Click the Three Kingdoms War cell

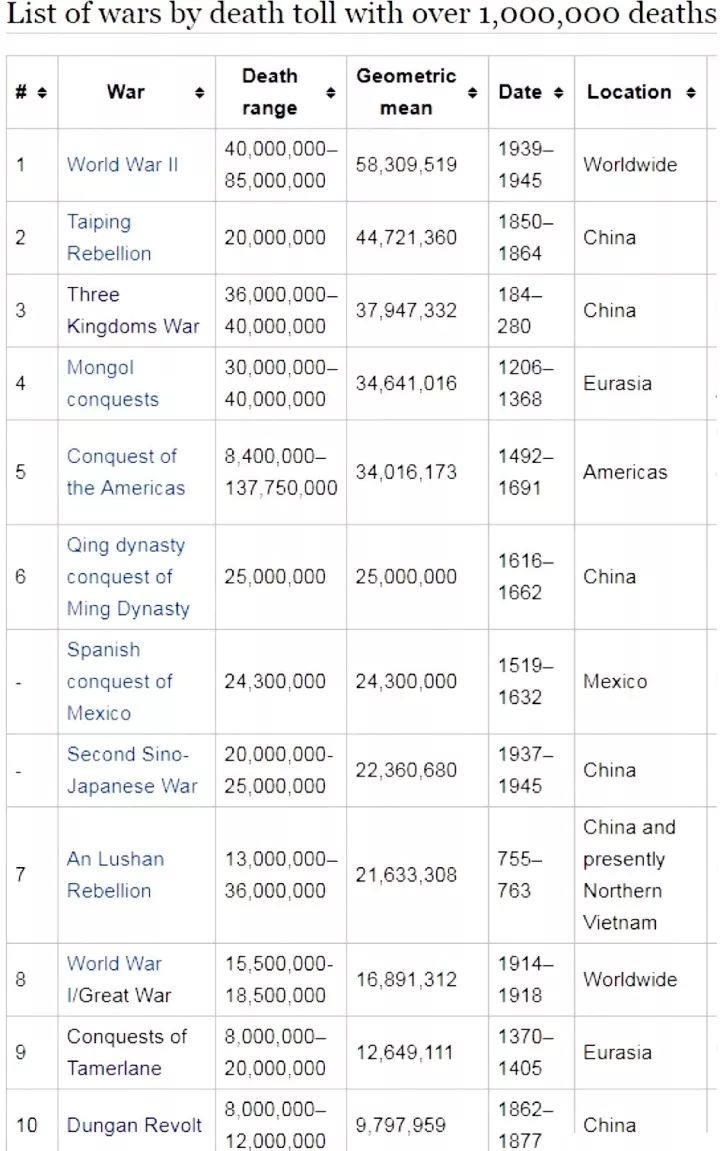pyautogui.click(x=133, y=310)
